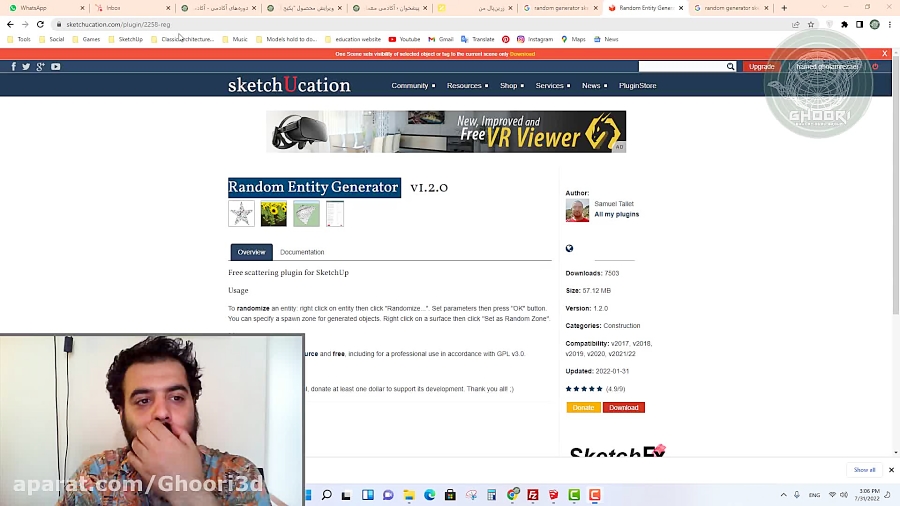Close the orange notification banner
Screen dimensions: 900x506
(885, 53)
